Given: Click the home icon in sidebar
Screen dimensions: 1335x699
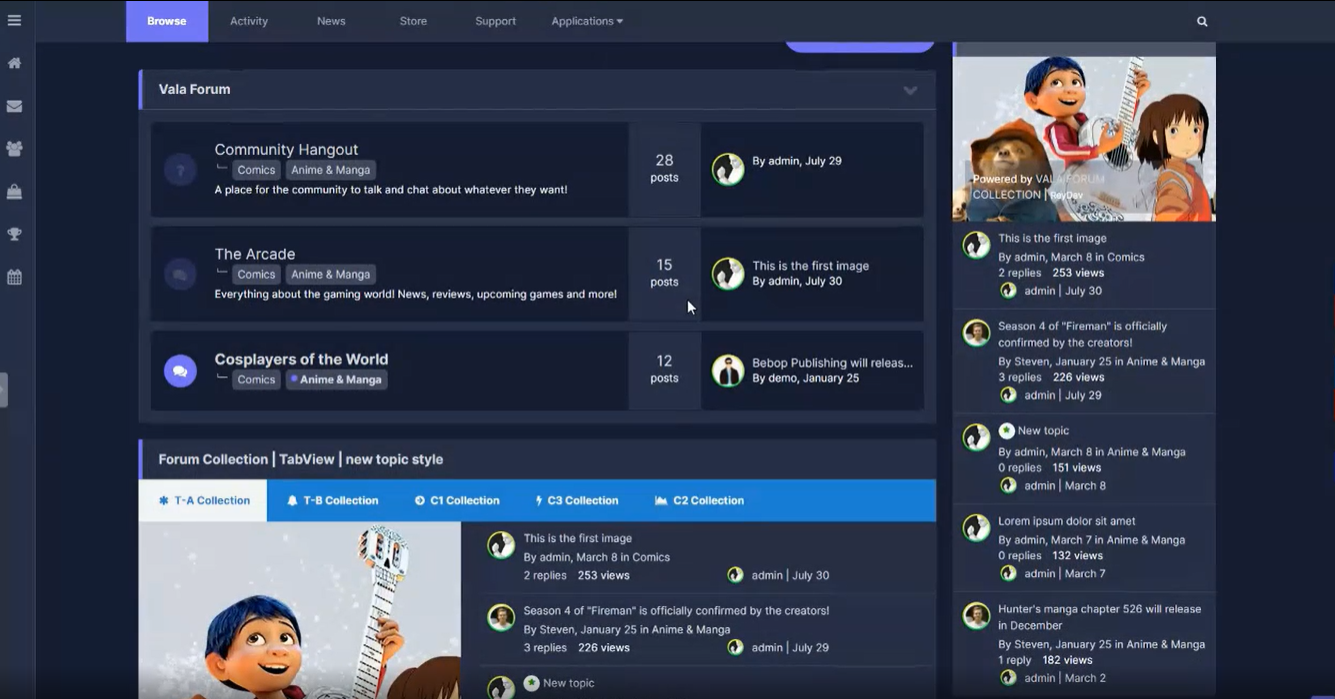Looking at the screenshot, I should click(x=14, y=63).
